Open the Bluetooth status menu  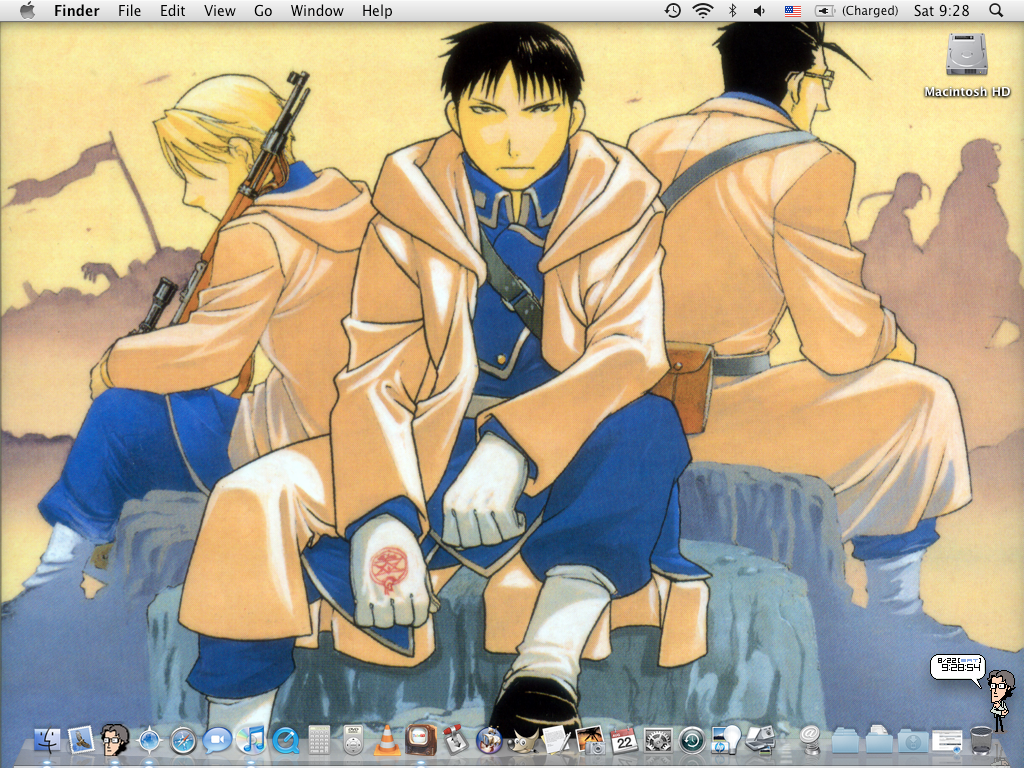click(x=733, y=10)
